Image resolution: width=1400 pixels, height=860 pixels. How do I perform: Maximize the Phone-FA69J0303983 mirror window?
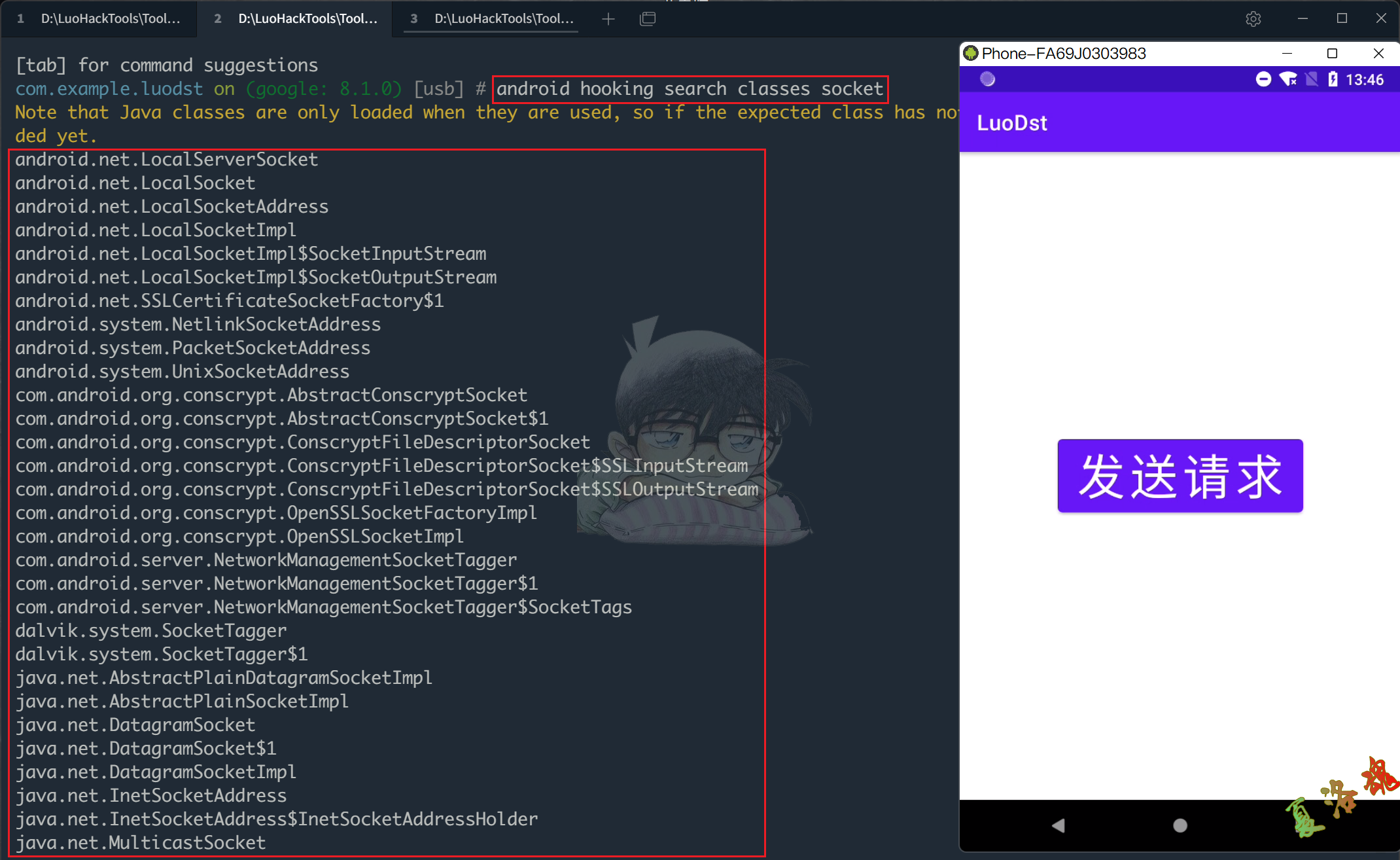(1331, 54)
